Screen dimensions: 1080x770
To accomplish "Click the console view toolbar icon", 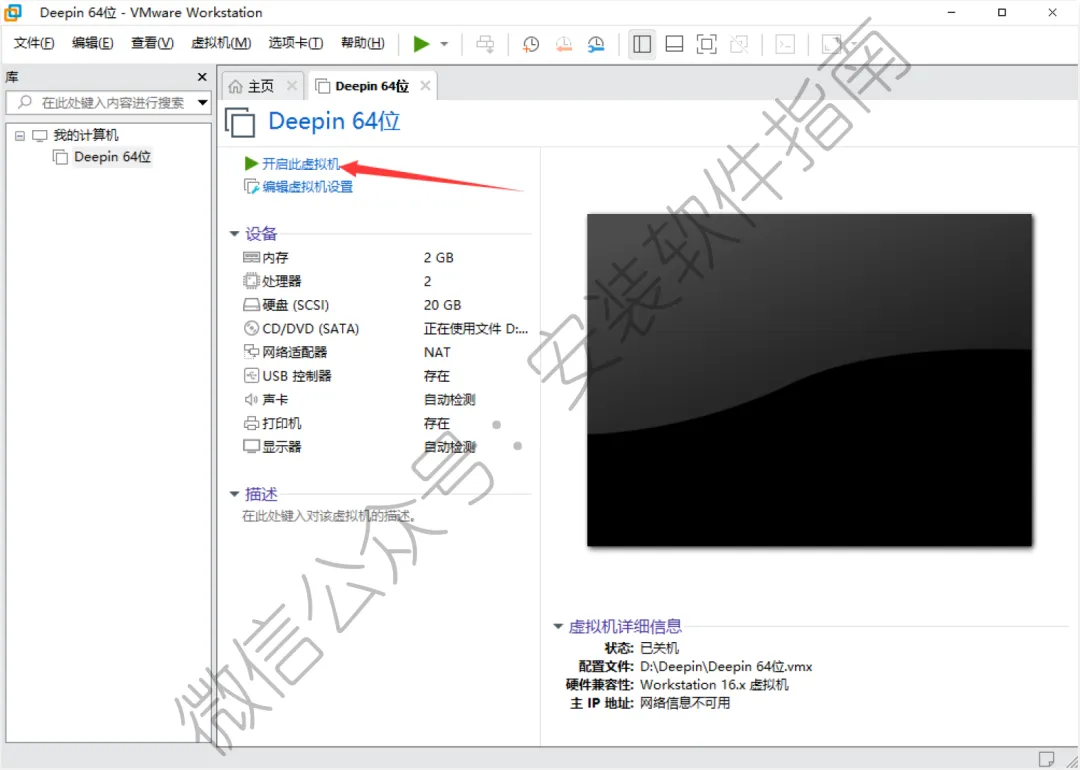I will click(x=785, y=44).
